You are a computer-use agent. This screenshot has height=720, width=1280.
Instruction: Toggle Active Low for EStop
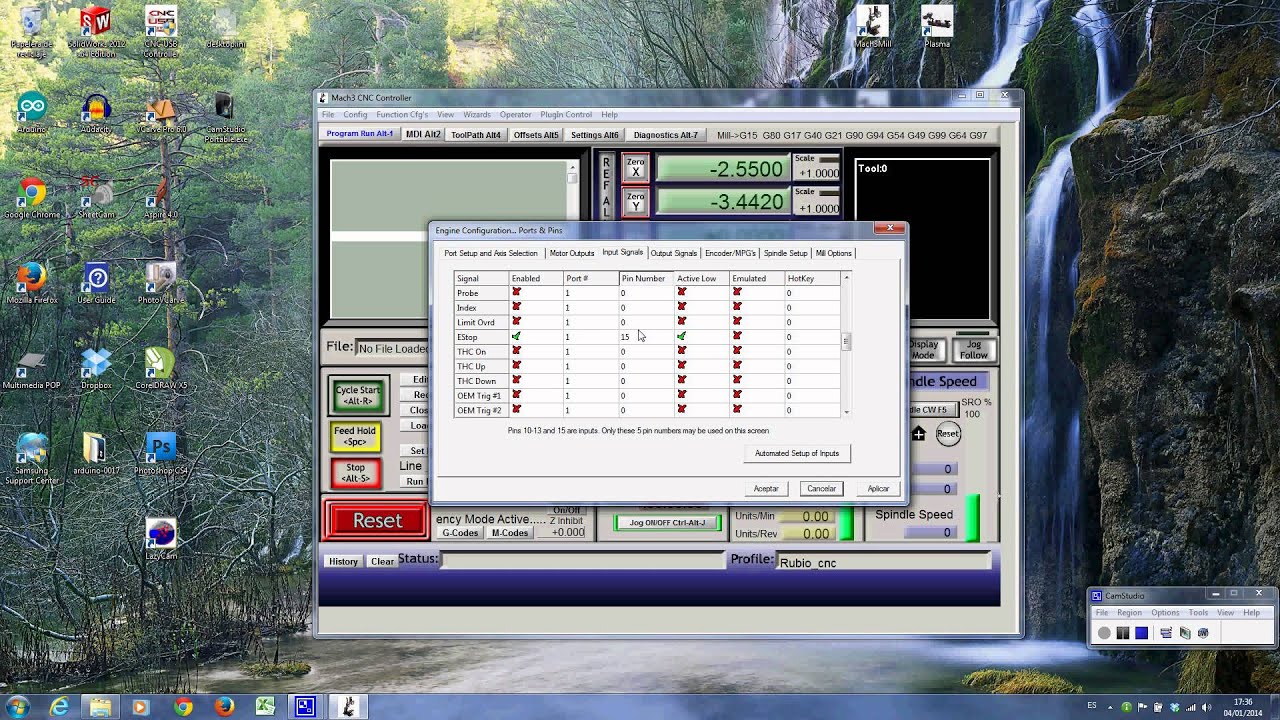click(681, 337)
